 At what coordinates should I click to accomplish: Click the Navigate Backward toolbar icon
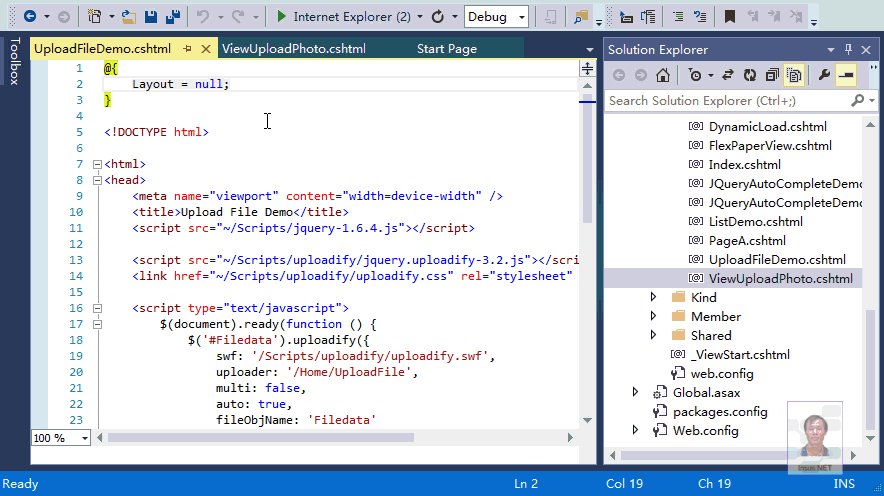coord(30,16)
